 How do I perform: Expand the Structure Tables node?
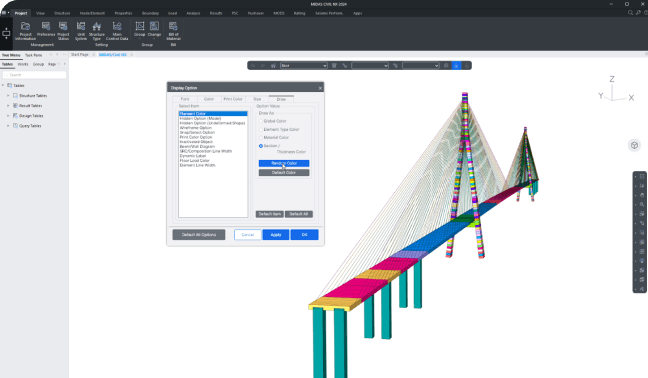pos(8,95)
